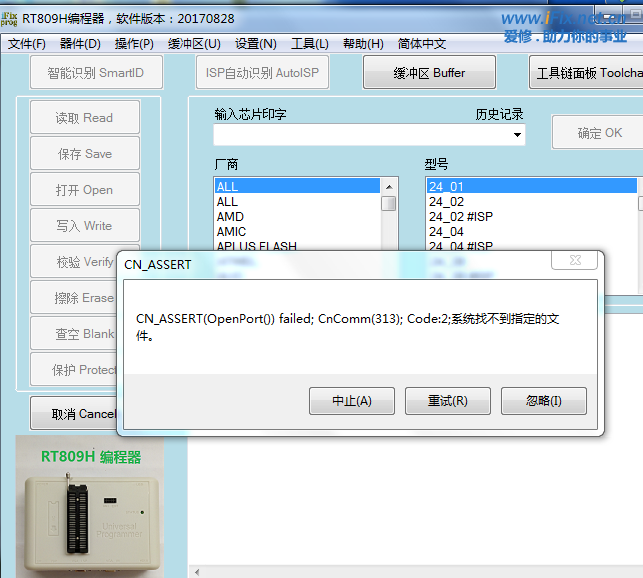Viewport: 643px width, 578px height.
Task: Click the 打开 Open button
Action: [85, 190]
